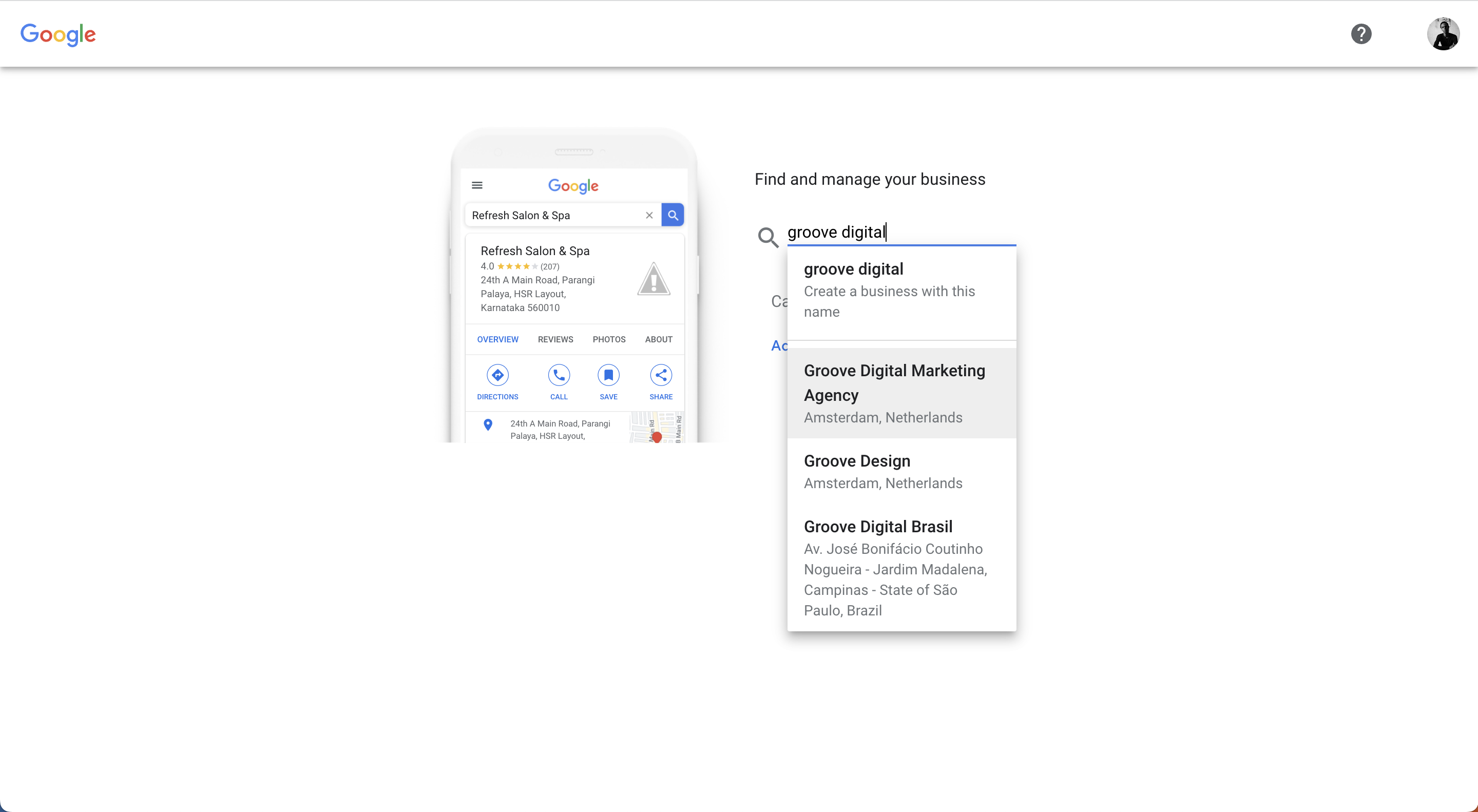Click the blue search button in phone mockup
Viewport: 1478px width, 812px height.
point(673,215)
